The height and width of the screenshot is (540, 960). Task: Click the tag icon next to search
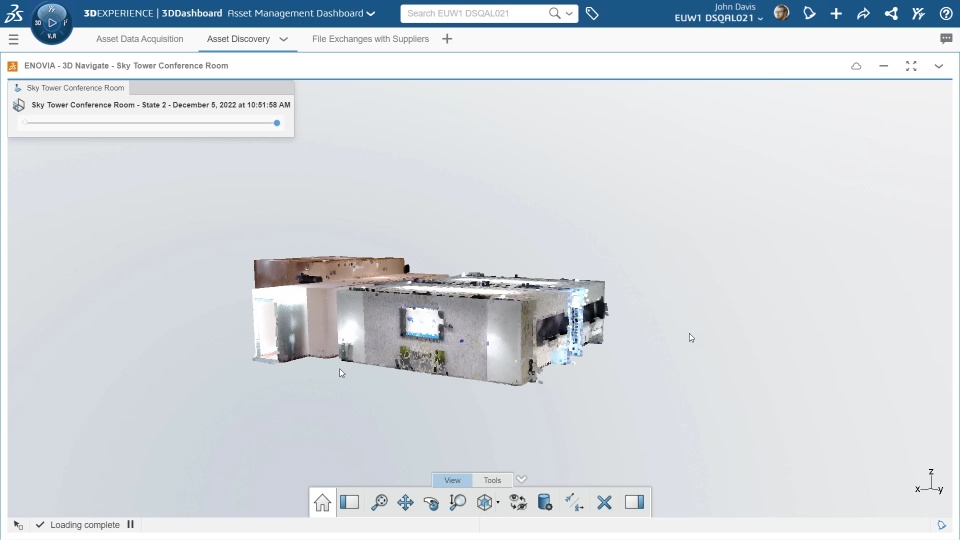click(x=592, y=13)
